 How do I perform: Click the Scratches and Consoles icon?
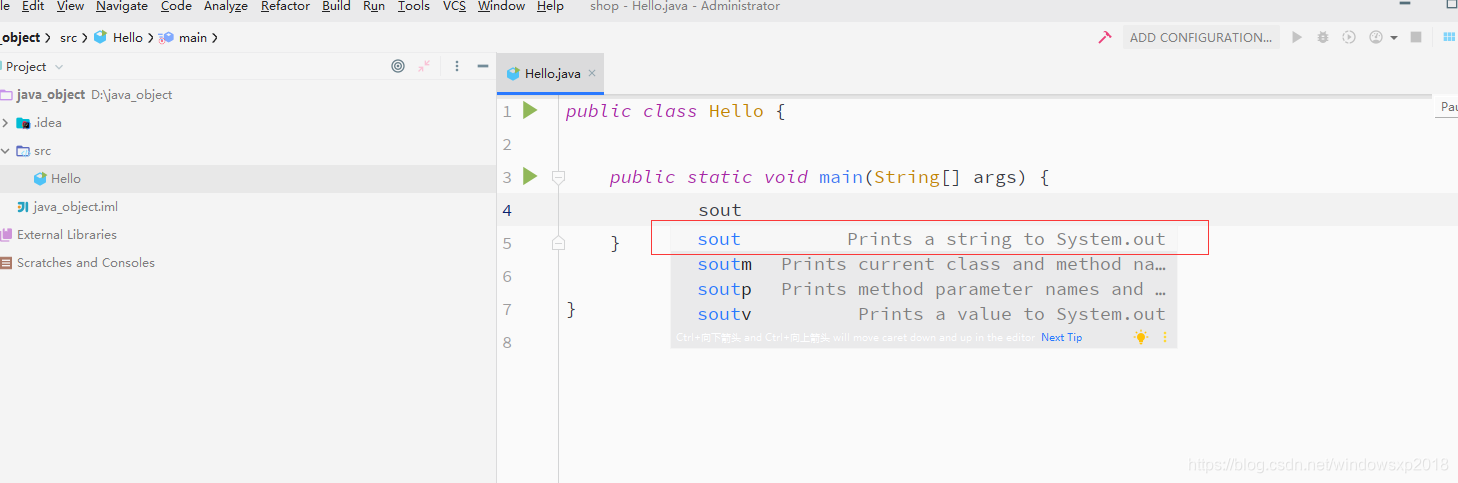tap(6, 263)
